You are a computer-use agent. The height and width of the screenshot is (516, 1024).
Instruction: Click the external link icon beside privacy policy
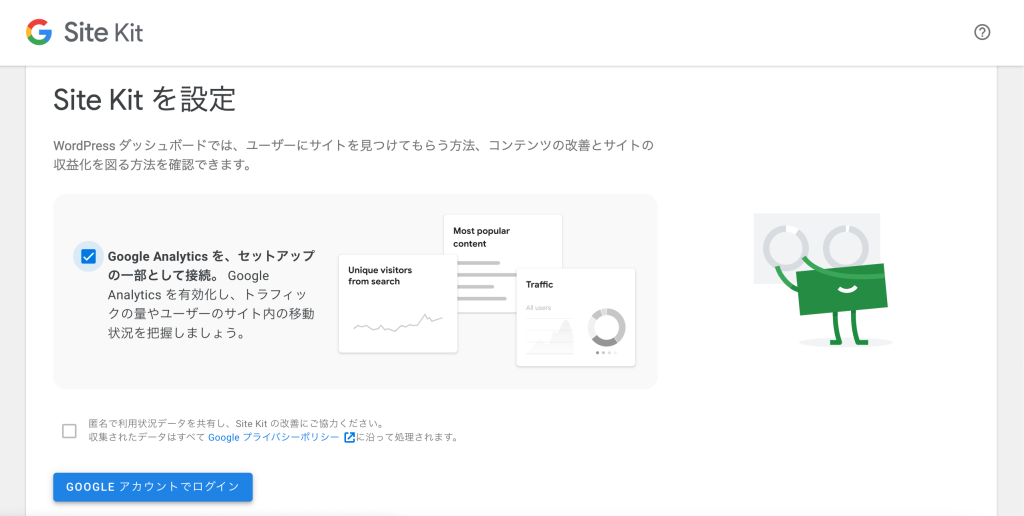tap(349, 438)
